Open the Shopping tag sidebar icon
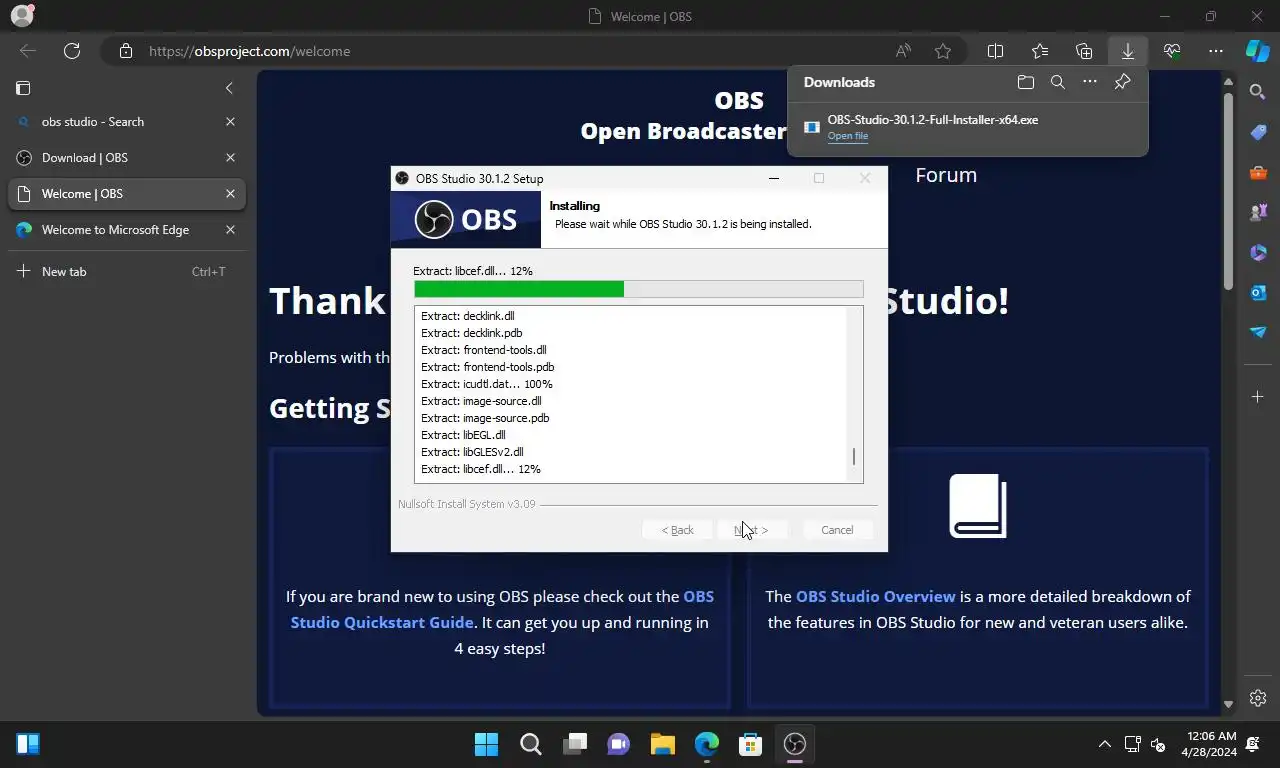1280x768 pixels. click(1258, 132)
